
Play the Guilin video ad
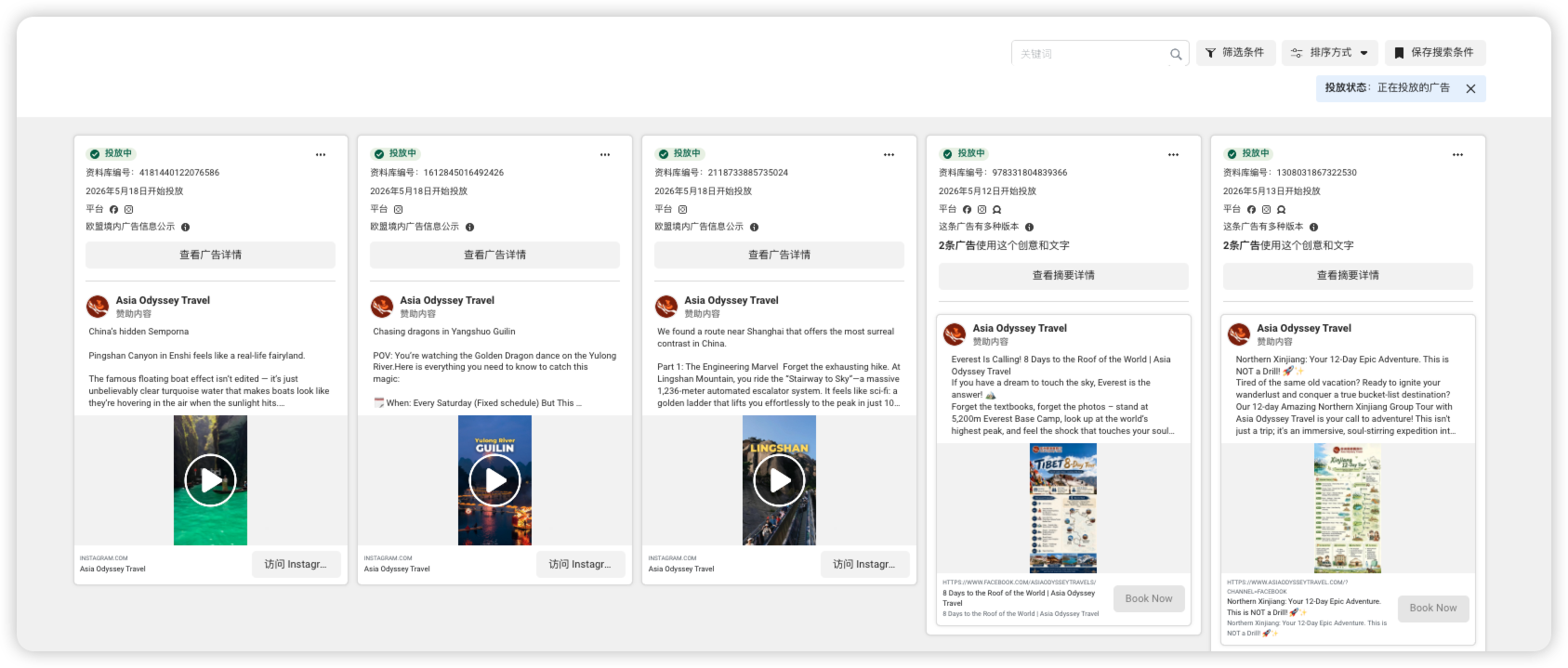click(x=494, y=480)
